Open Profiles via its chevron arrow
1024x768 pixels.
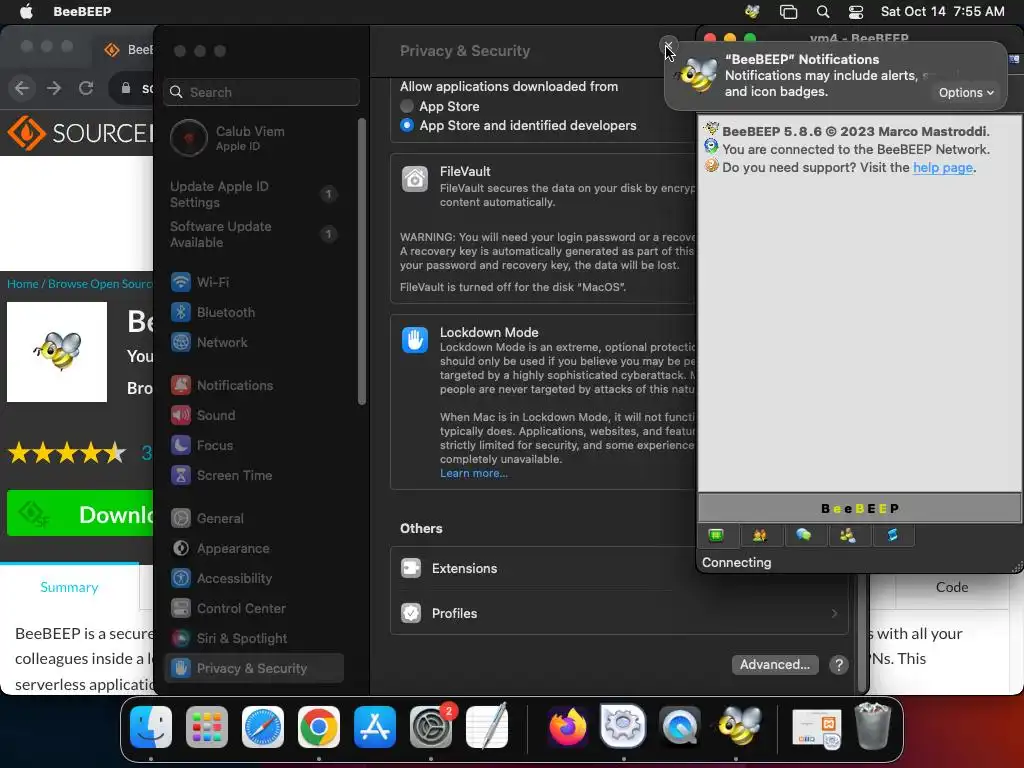(834, 613)
